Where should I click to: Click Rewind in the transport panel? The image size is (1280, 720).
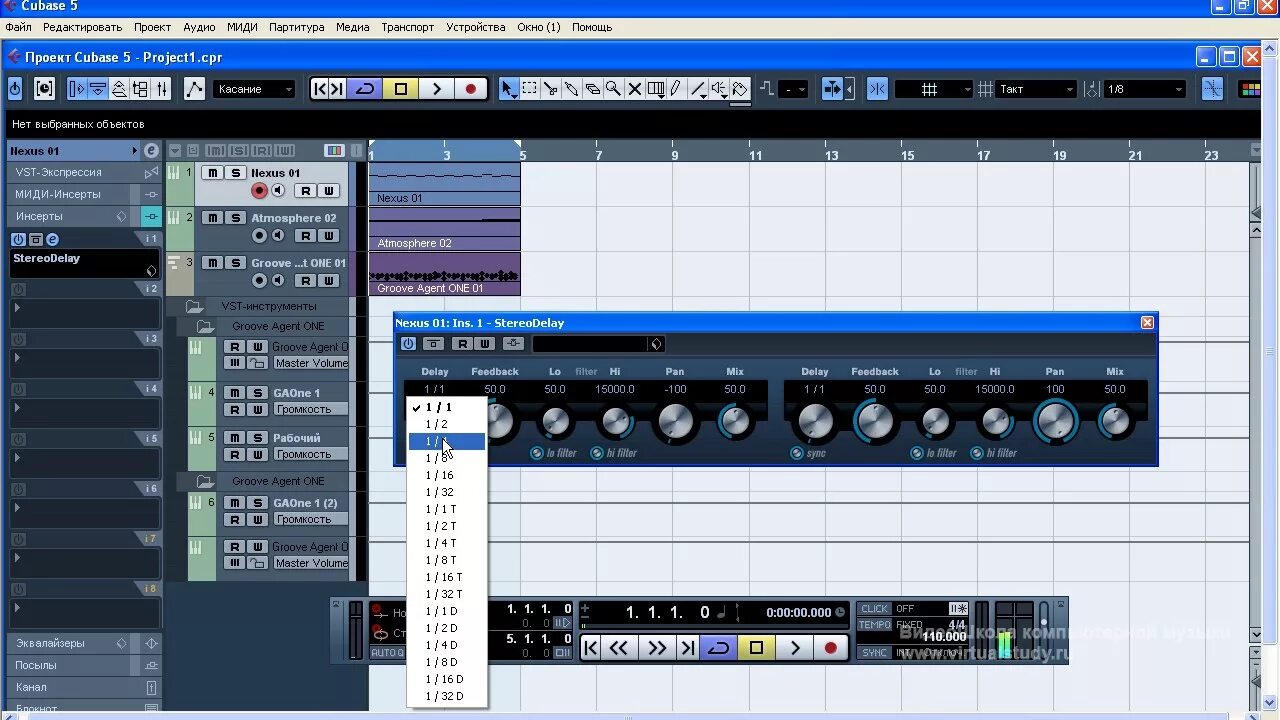(619, 648)
